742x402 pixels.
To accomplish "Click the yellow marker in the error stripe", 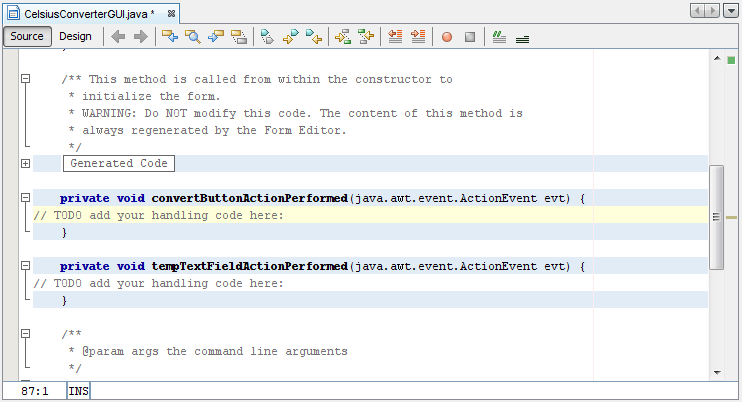I will click(x=731, y=216).
